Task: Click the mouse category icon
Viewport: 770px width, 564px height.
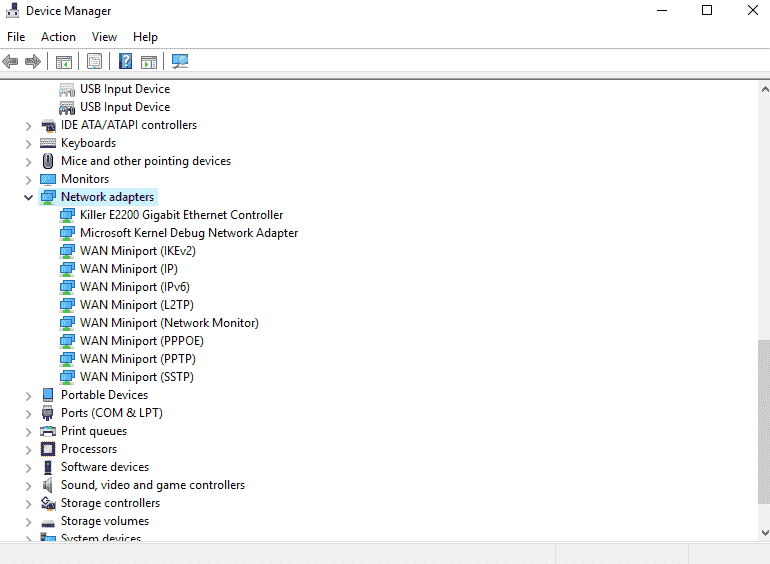Action: (x=48, y=161)
